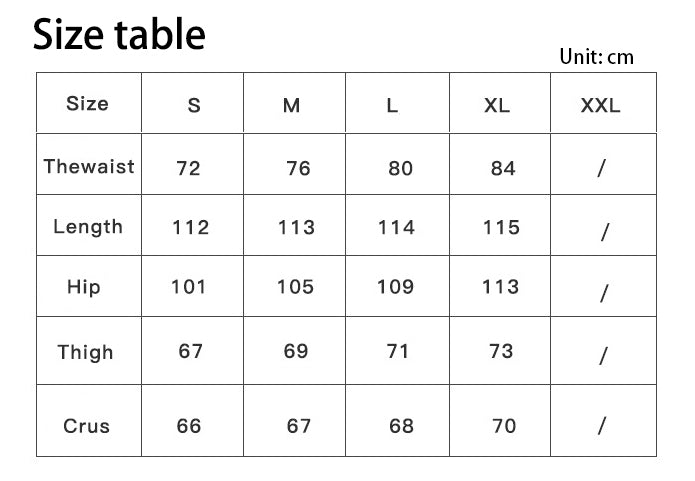
Task: Select the thigh value 73 for size XL
Action: (501, 351)
